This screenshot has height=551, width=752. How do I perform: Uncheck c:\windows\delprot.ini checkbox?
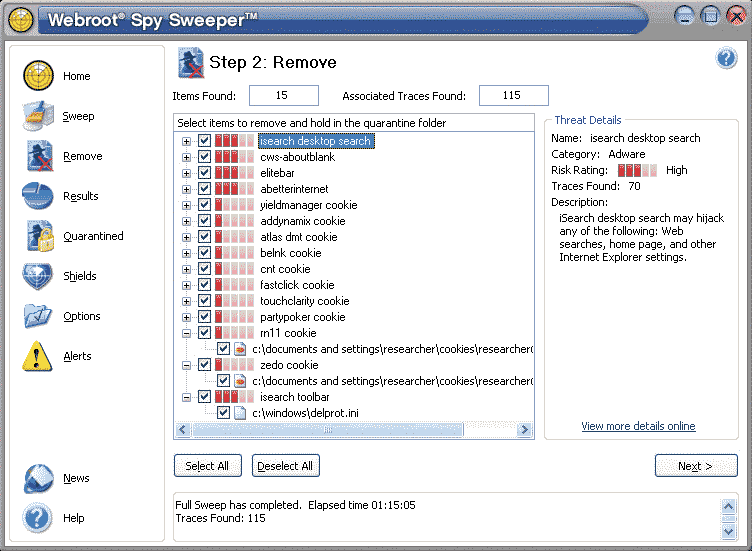coord(223,413)
